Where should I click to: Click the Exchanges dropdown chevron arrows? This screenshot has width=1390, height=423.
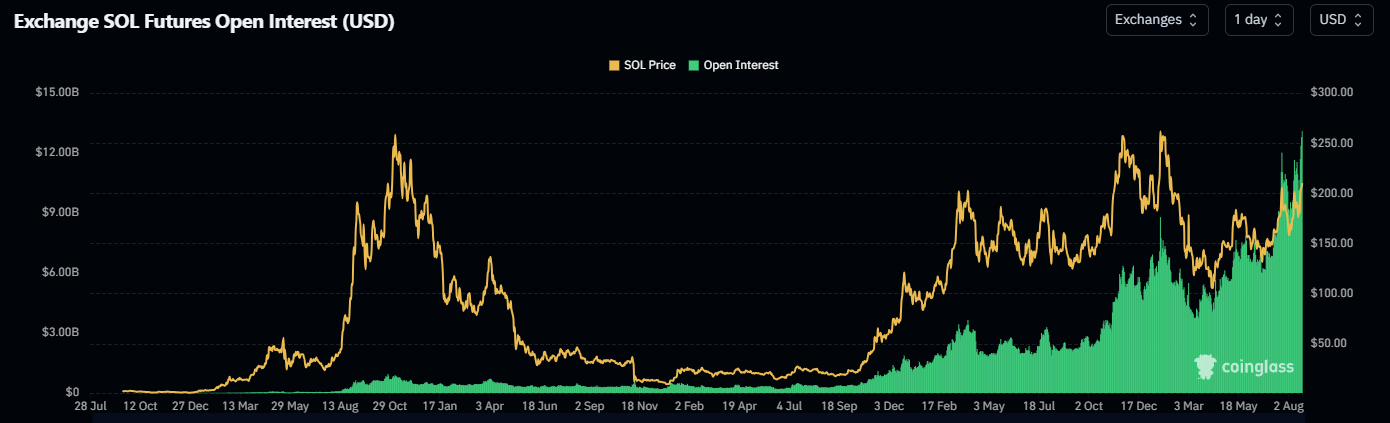(1193, 20)
